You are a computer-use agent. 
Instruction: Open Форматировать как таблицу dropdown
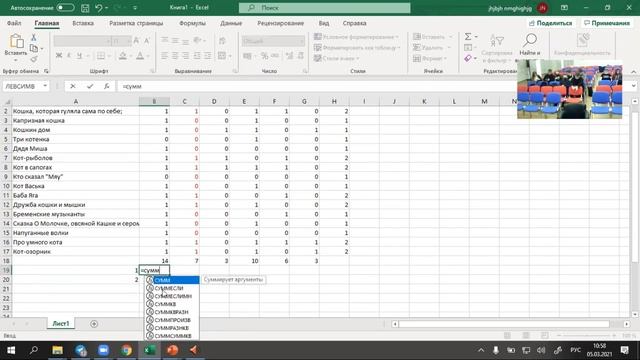pyautogui.click(x=357, y=48)
